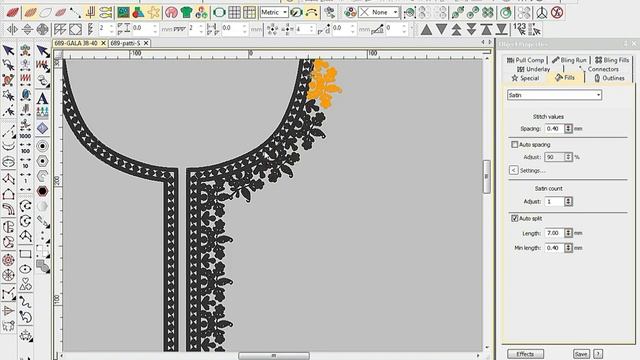Adjust the Auto spacing percent stepper
Viewport: 640px width, 360px height.
pyautogui.click(x=568, y=157)
